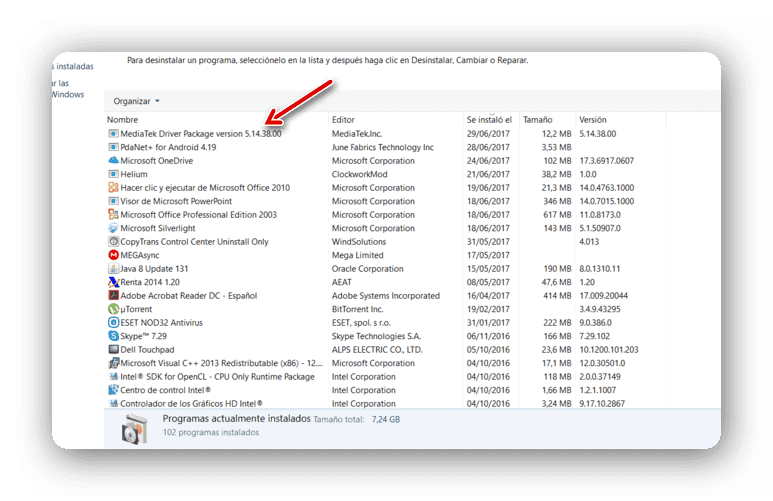Click the Oracle Corporation editor cell
This screenshot has height=501, width=773.
tap(367, 269)
